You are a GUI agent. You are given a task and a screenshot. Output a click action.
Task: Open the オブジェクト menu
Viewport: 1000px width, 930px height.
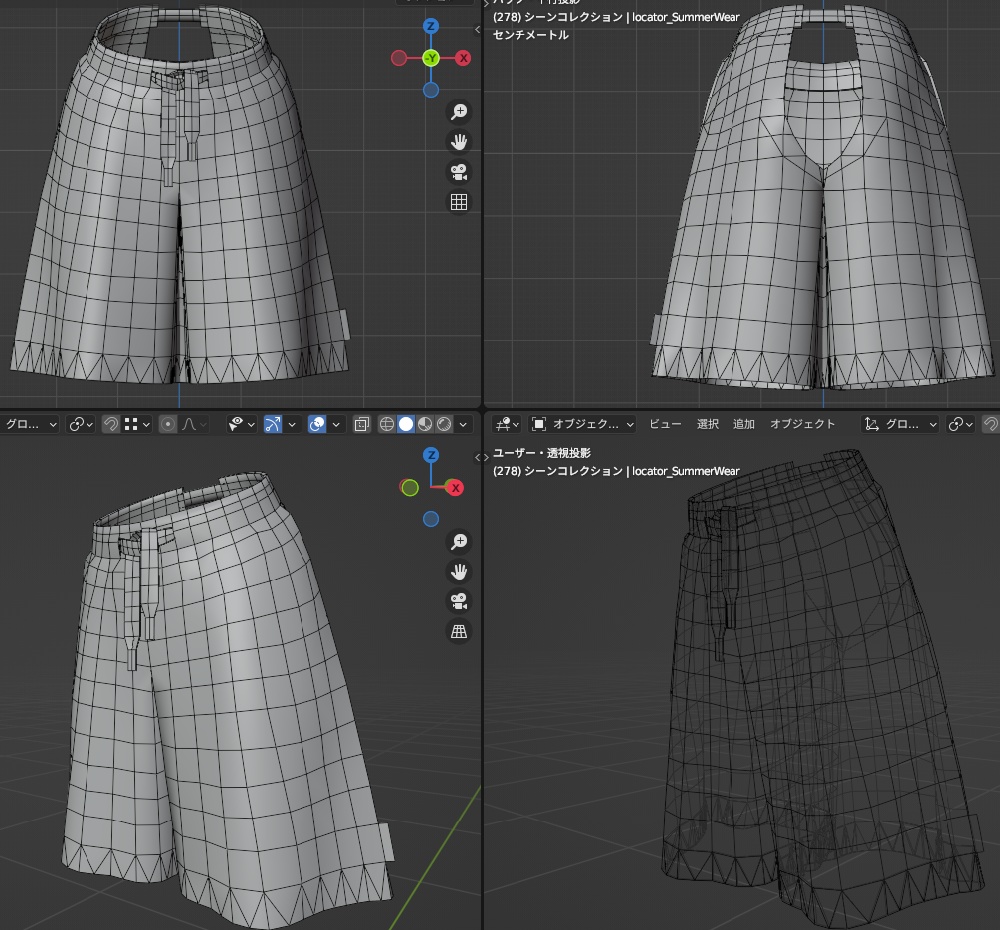point(802,424)
